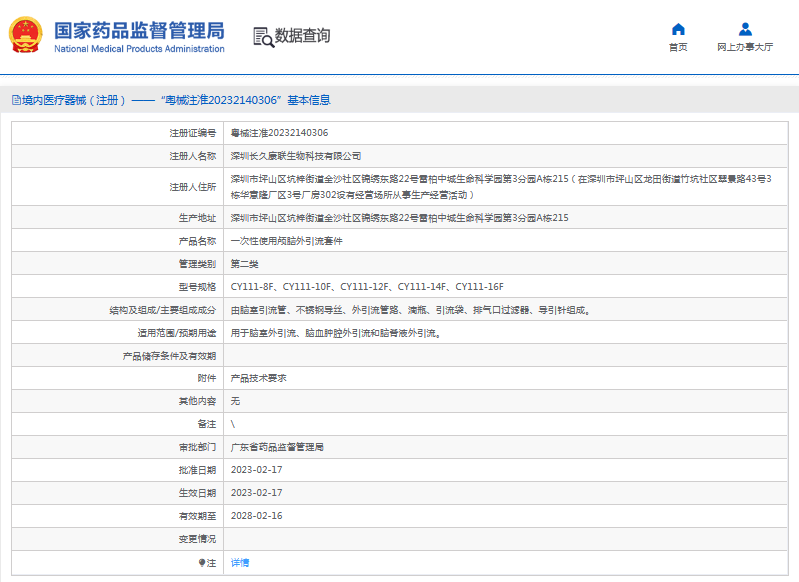
Task: Click the 附件 row label
Action: pyautogui.click(x=207, y=378)
